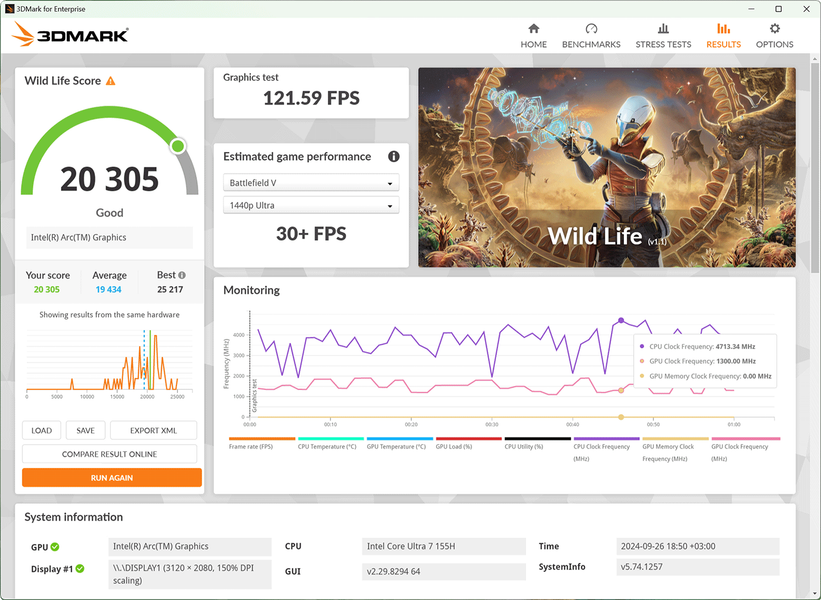Toggle GPU Memory Clock Frequency legend series
821x600 pixels.
tap(675, 450)
